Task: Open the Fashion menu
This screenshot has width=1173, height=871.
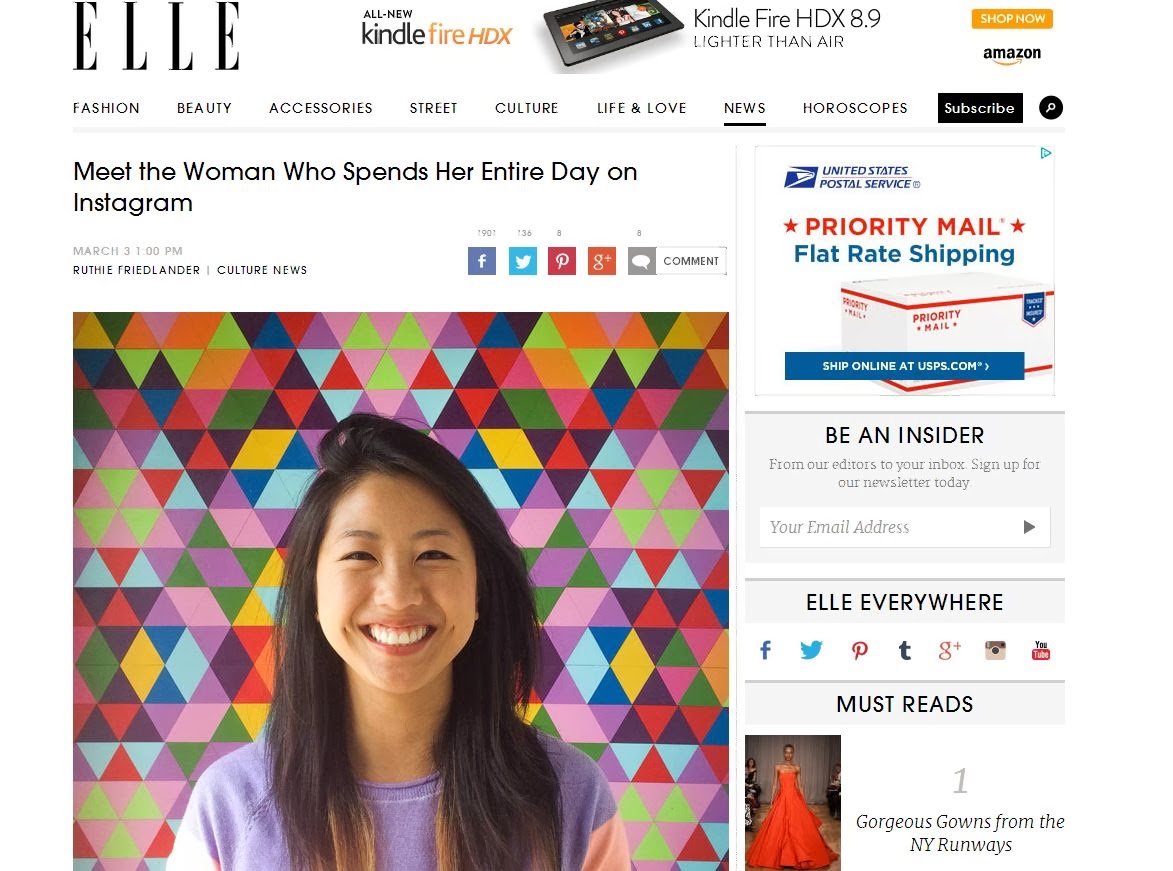Action: (106, 108)
